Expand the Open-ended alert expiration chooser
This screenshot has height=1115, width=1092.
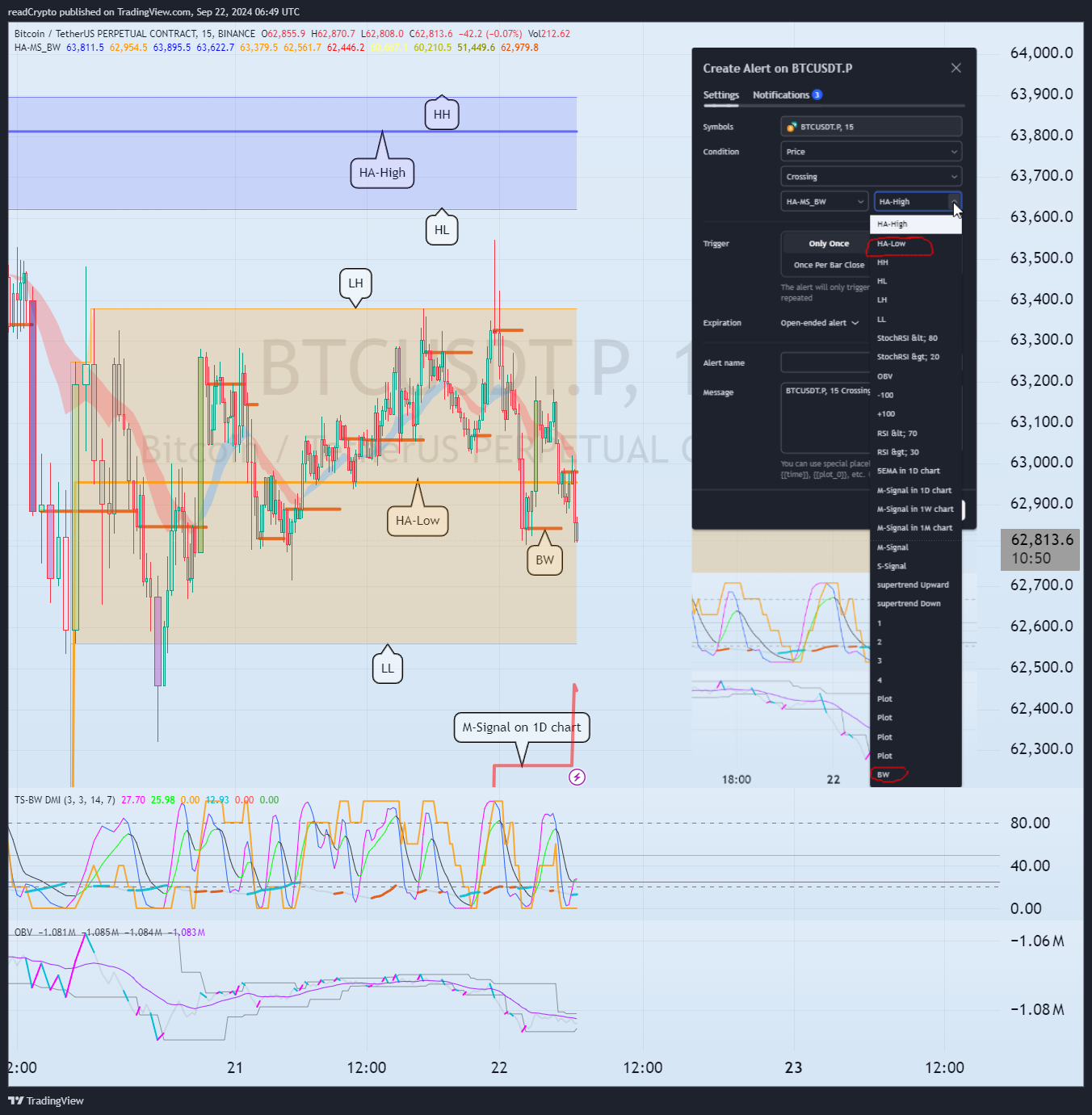point(820,323)
